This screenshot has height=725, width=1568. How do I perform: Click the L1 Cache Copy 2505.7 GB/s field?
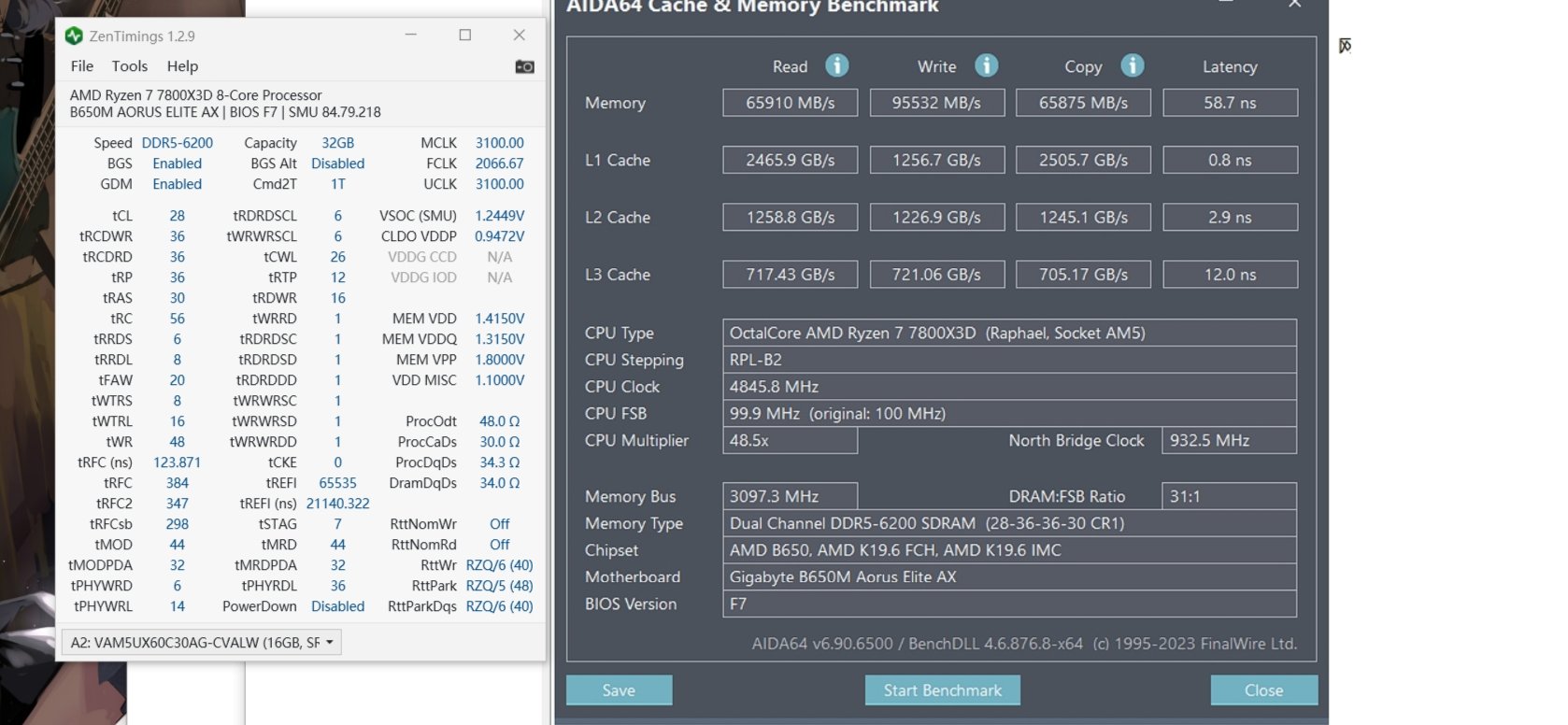pyautogui.click(x=1083, y=160)
